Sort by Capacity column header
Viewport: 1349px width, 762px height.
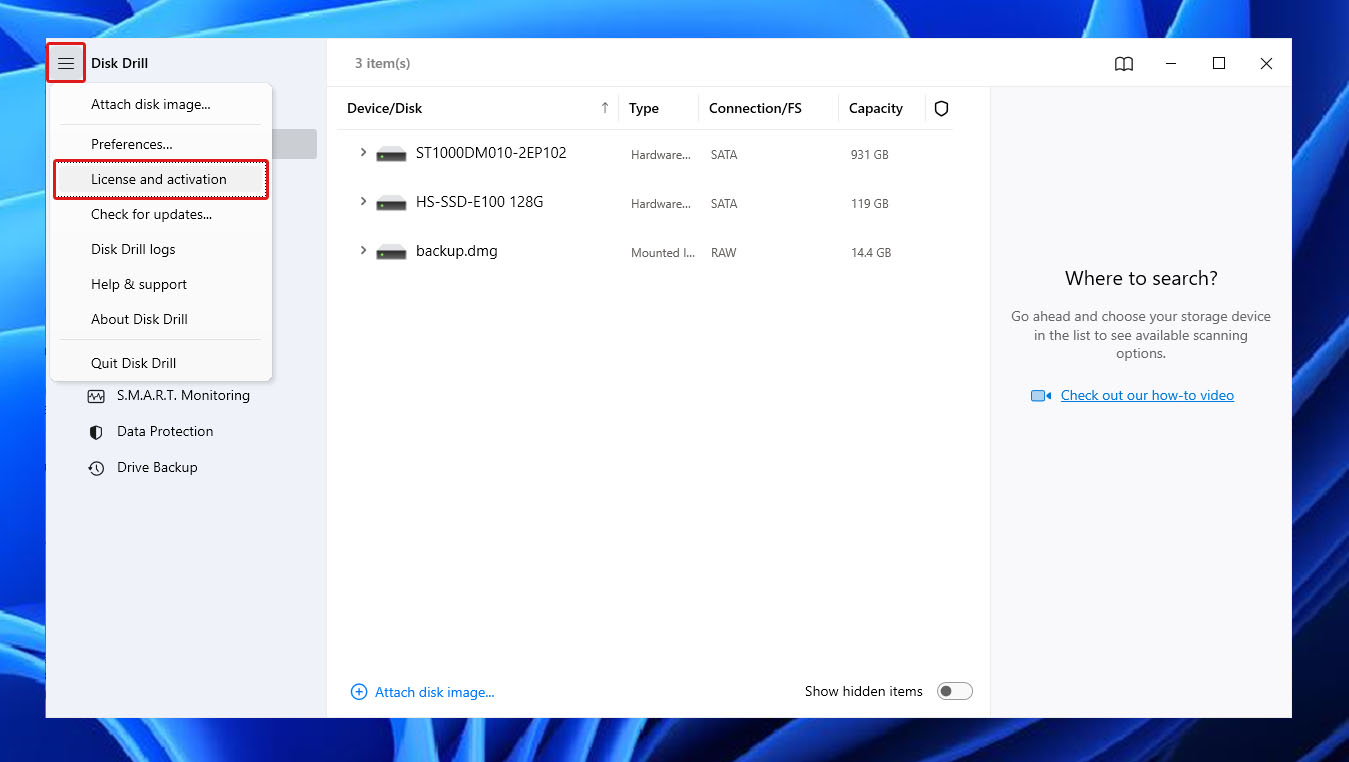tap(876, 108)
